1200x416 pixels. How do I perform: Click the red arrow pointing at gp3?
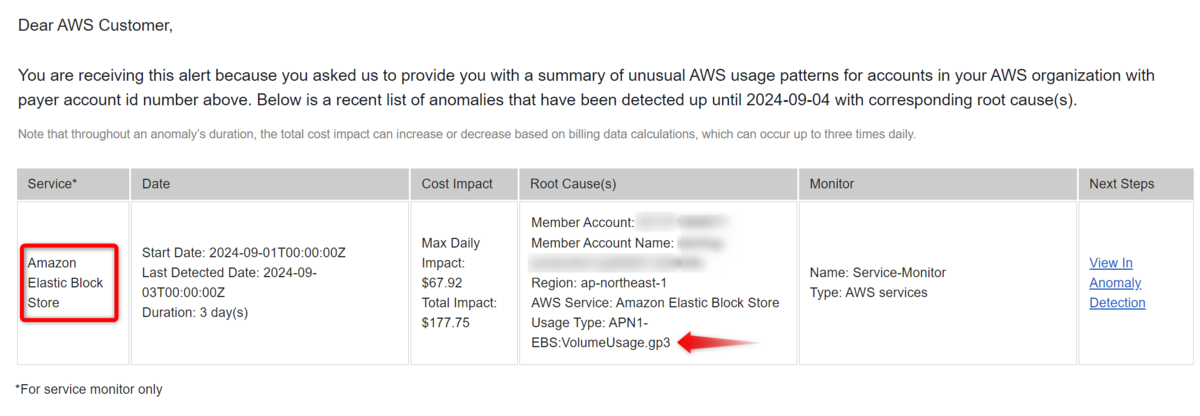[717, 343]
